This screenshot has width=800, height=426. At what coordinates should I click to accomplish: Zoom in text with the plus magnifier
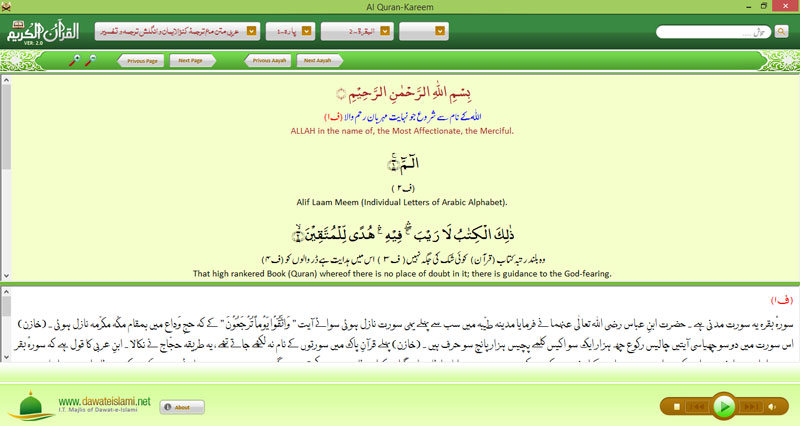(x=74, y=61)
